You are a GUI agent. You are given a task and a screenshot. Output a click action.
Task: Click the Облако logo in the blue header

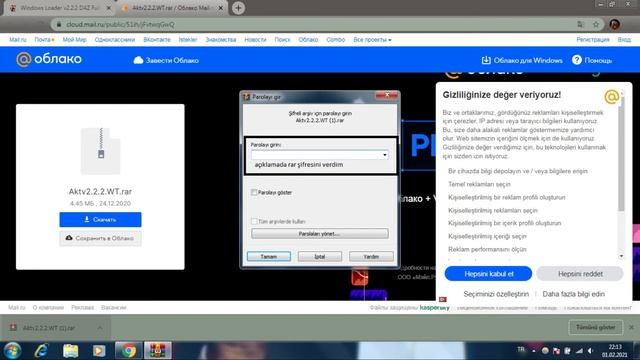point(49,60)
